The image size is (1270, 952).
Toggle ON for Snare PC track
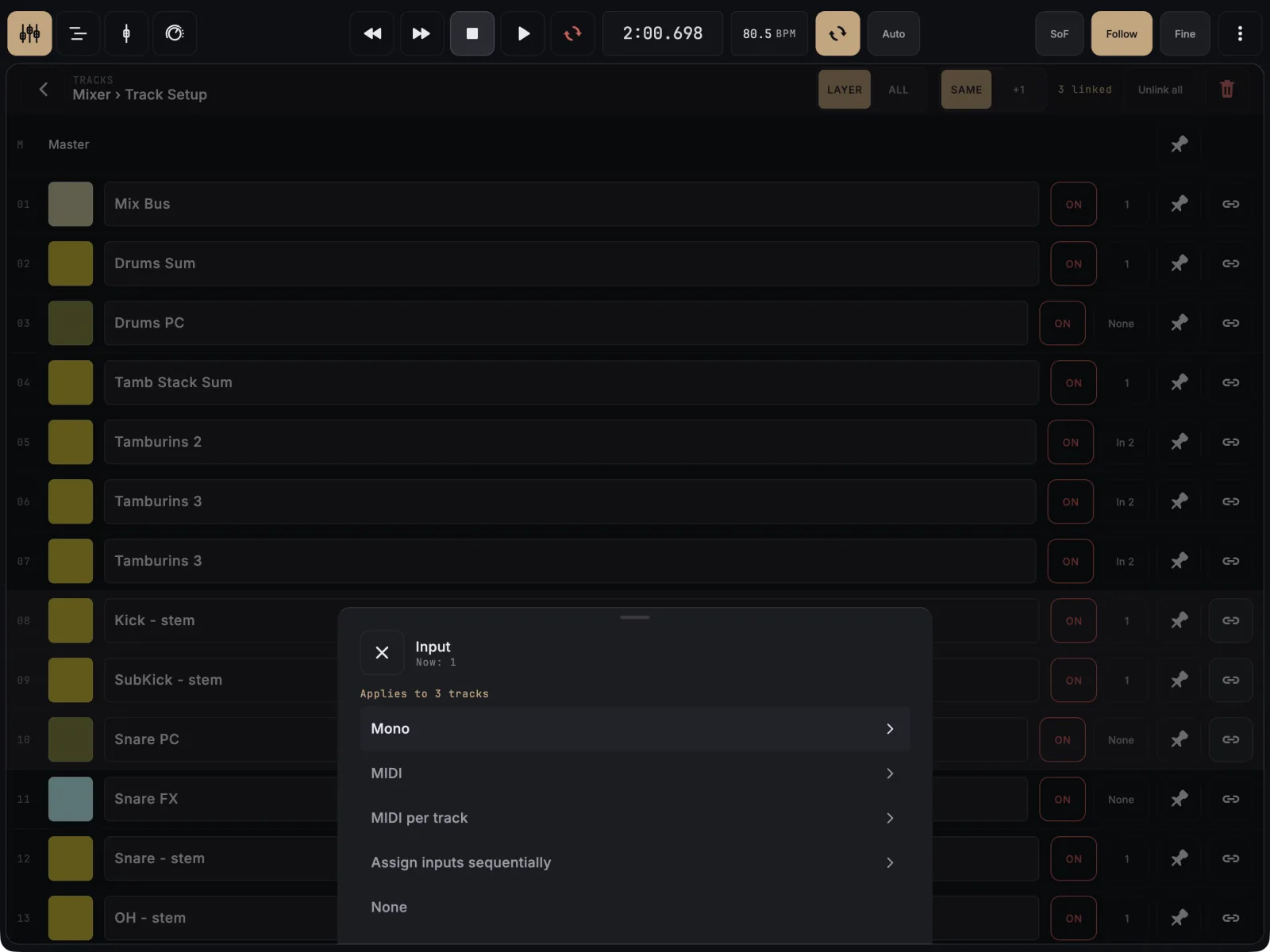(x=1063, y=739)
